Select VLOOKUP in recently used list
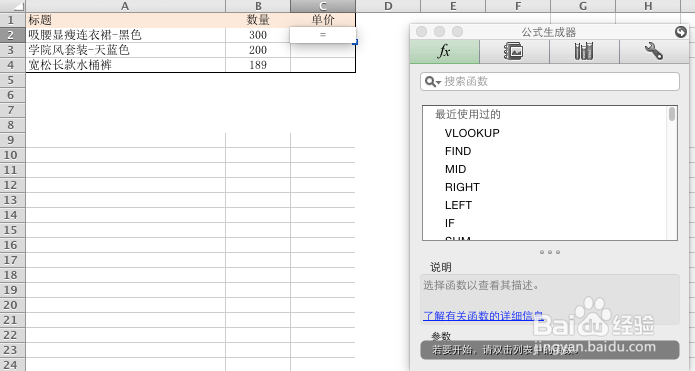This screenshot has width=695, height=371. (472, 133)
